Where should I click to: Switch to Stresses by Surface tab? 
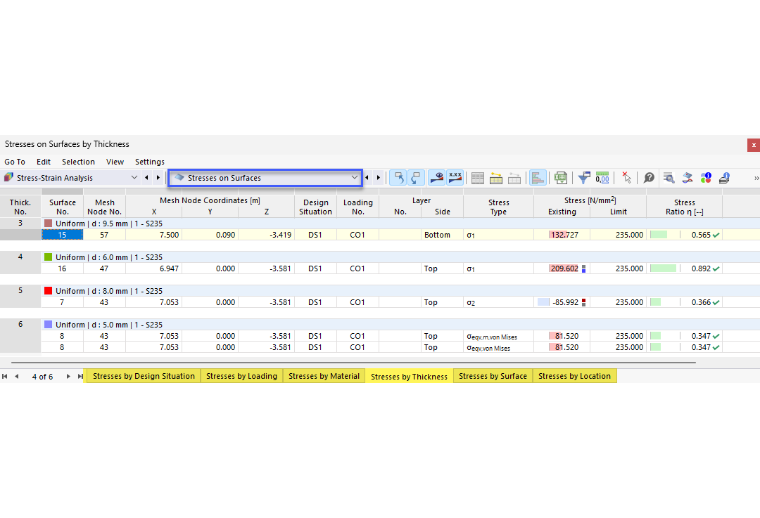[x=492, y=376]
